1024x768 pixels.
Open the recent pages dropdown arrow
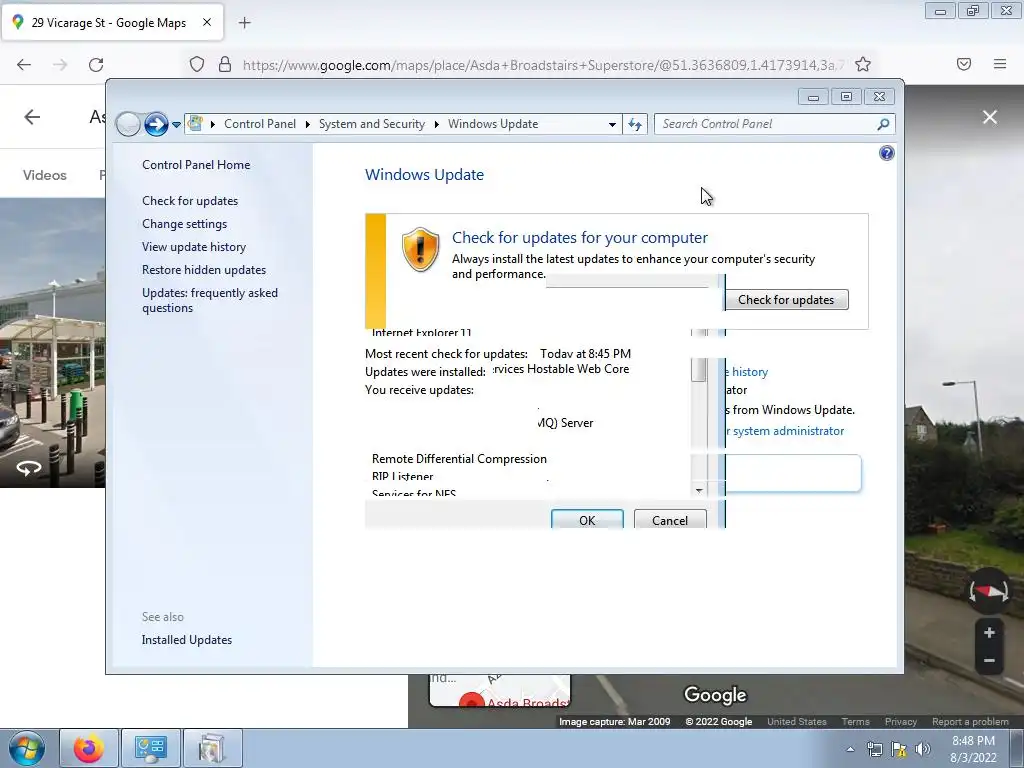point(176,125)
